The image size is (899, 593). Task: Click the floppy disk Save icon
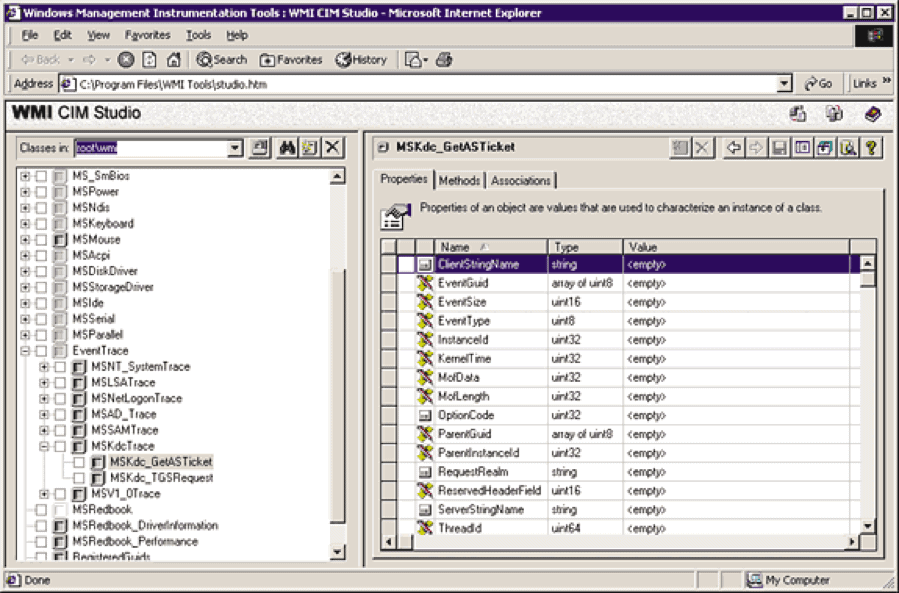point(779,148)
